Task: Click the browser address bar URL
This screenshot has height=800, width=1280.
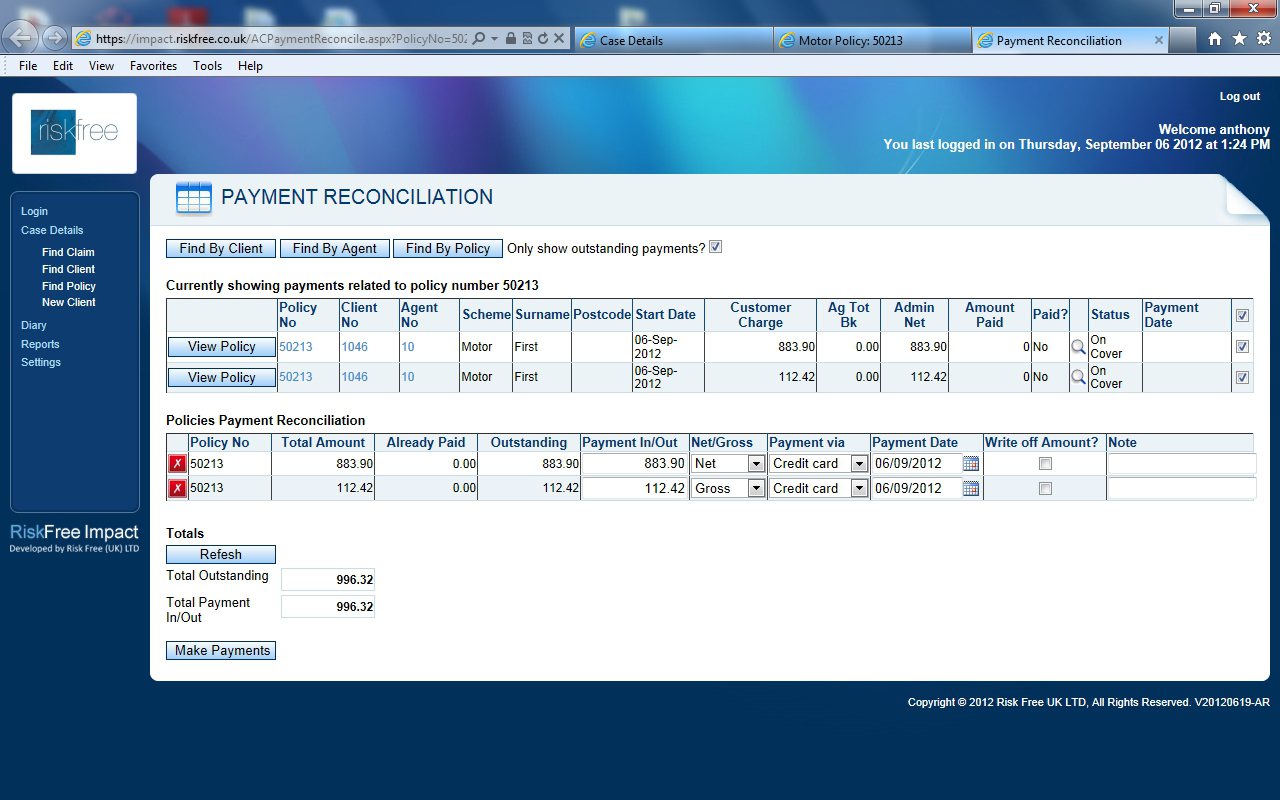Action: tap(281, 39)
